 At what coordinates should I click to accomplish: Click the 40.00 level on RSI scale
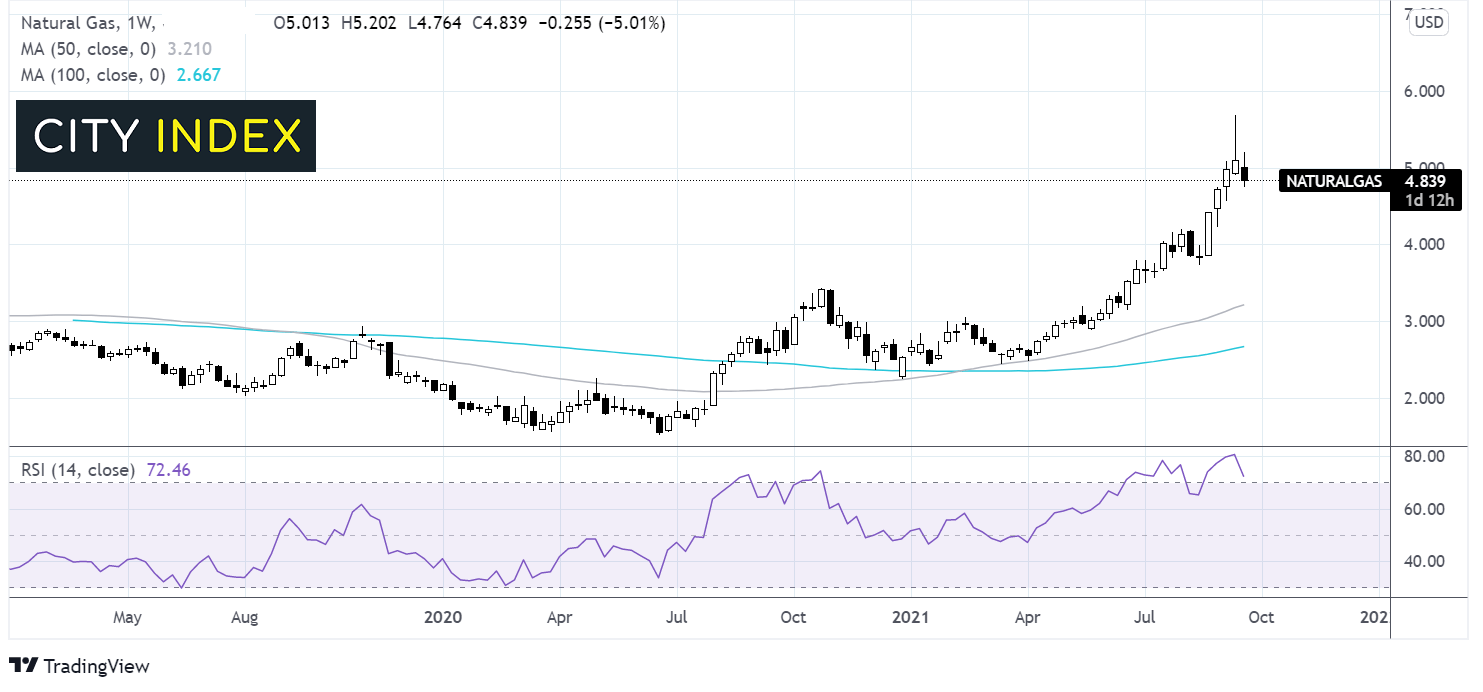1426,561
